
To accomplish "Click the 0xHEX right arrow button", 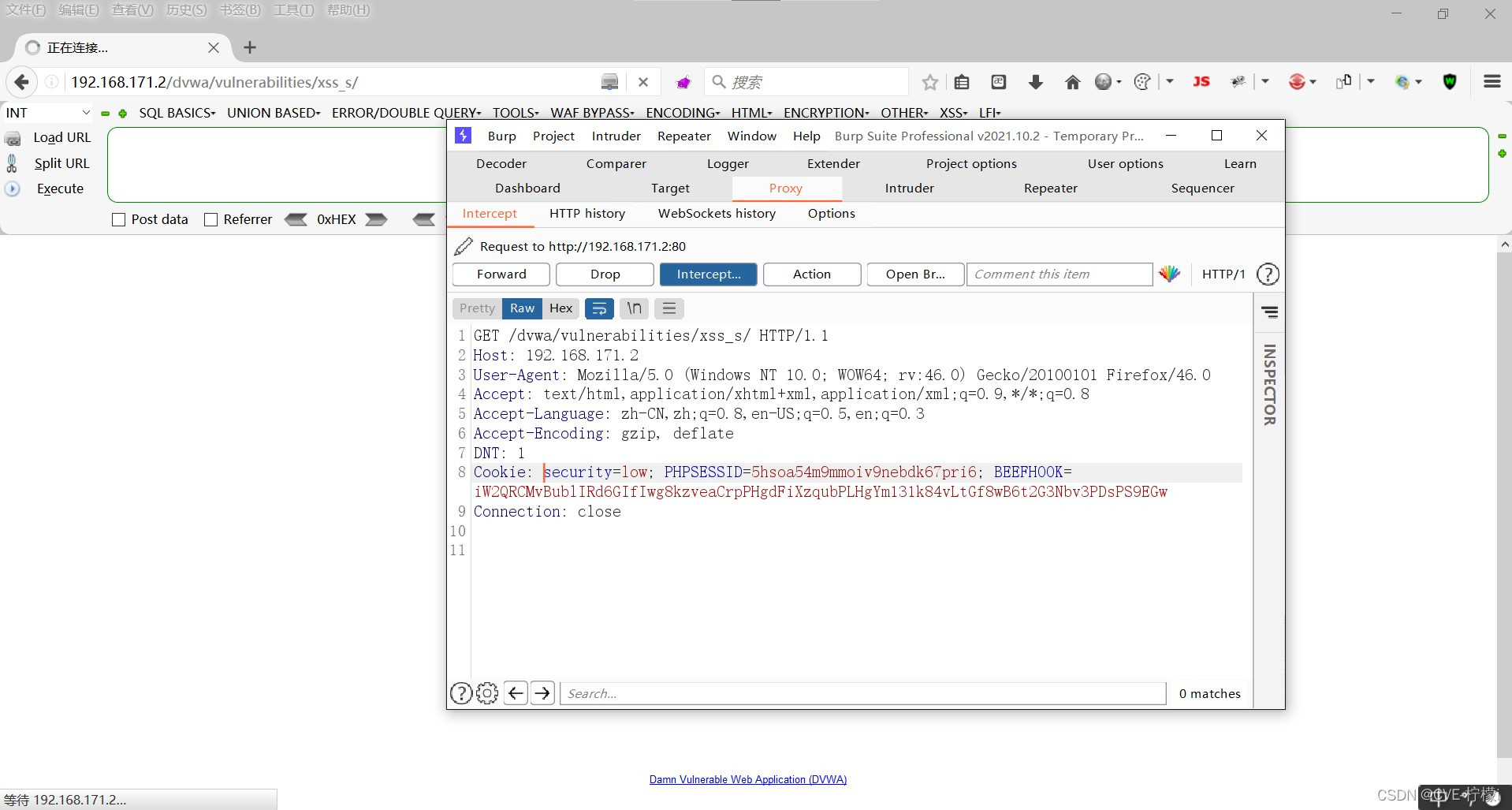I will click(x=376, y=219).
